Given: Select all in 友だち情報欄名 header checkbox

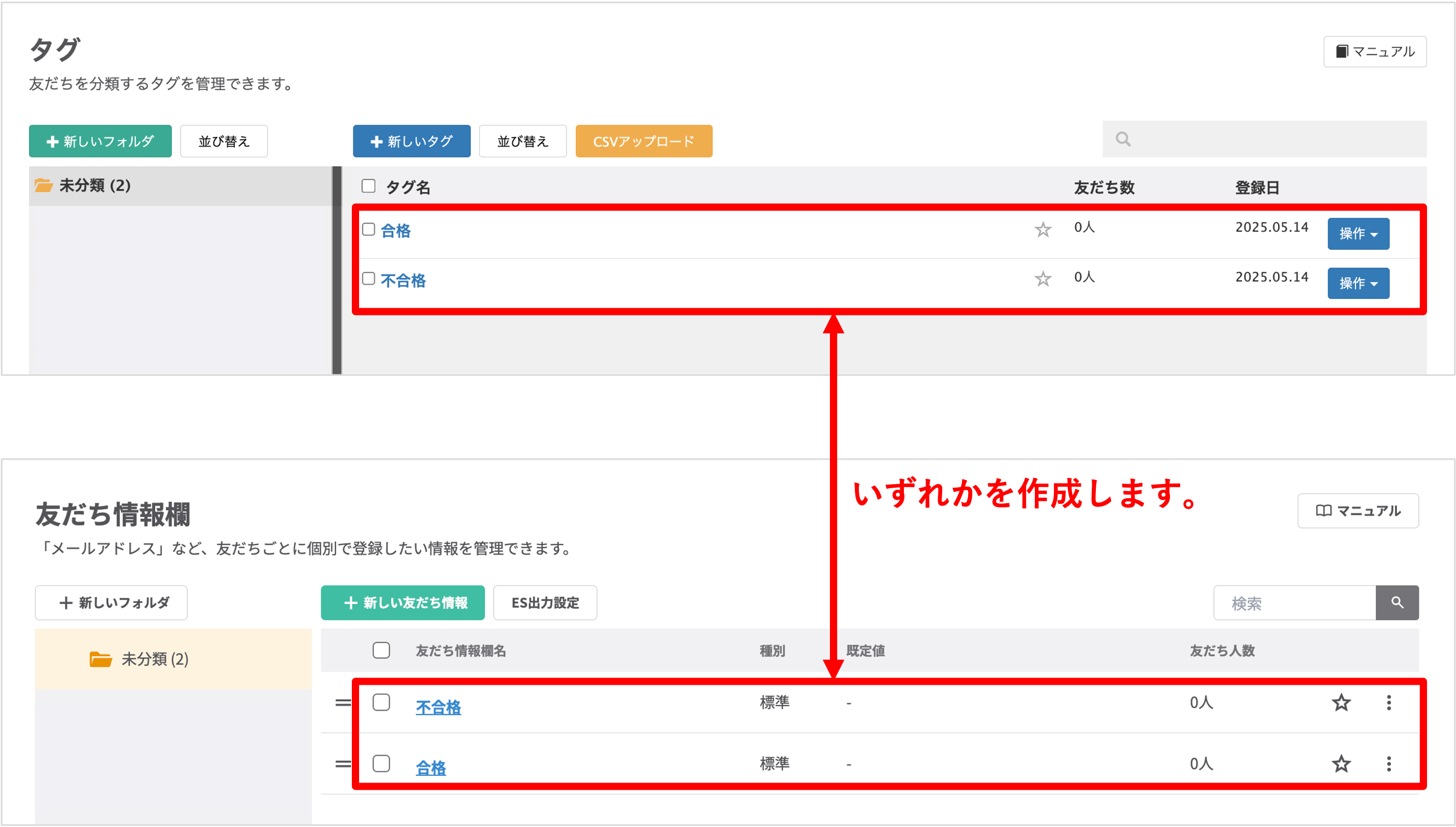Looking at the screenshot, I should [x=381, y=650].
